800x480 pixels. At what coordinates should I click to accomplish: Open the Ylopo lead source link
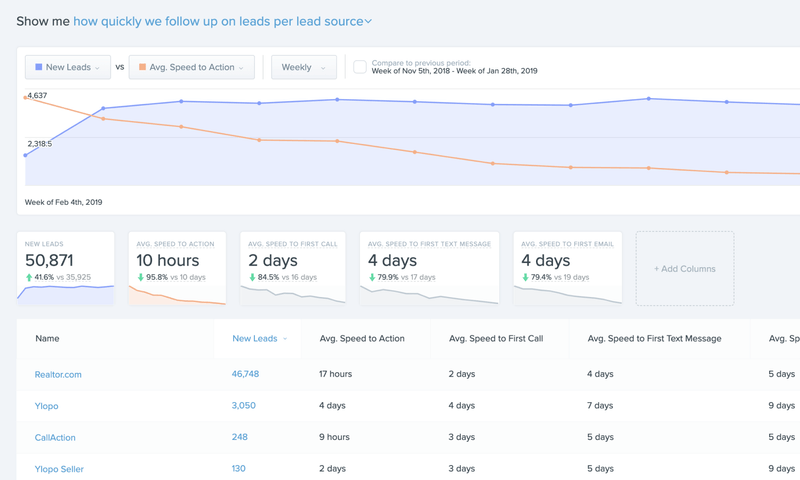pos(46,406)
